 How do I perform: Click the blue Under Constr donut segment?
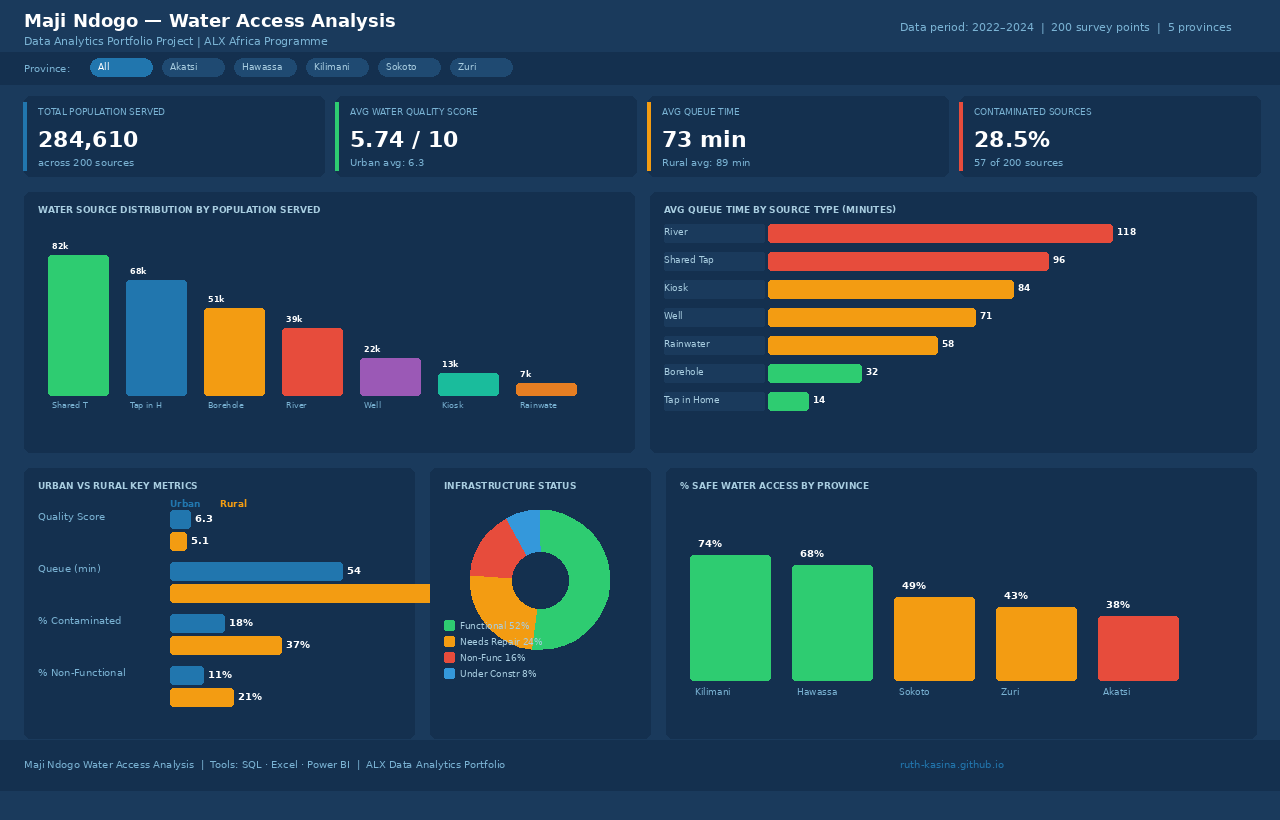[x=526, y=530]
